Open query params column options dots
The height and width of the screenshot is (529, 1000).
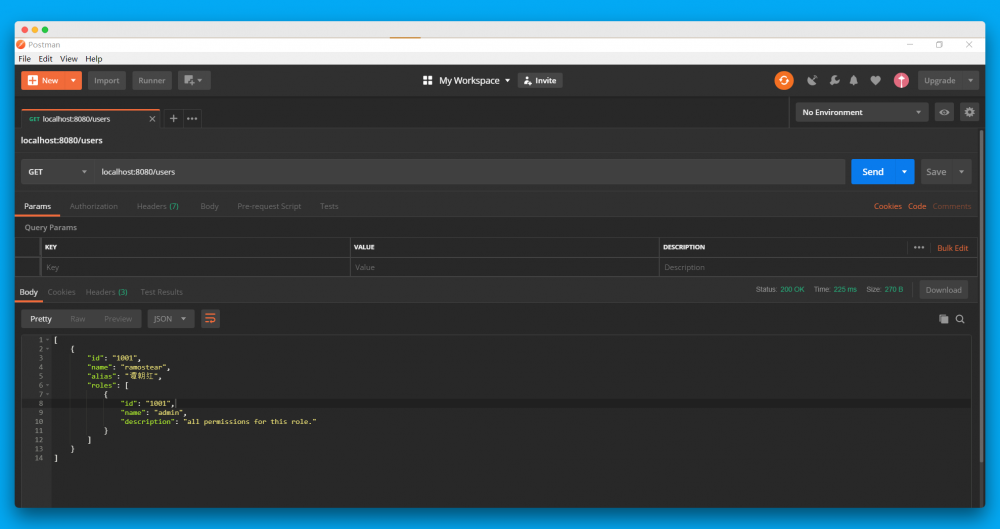click(919, 248)
